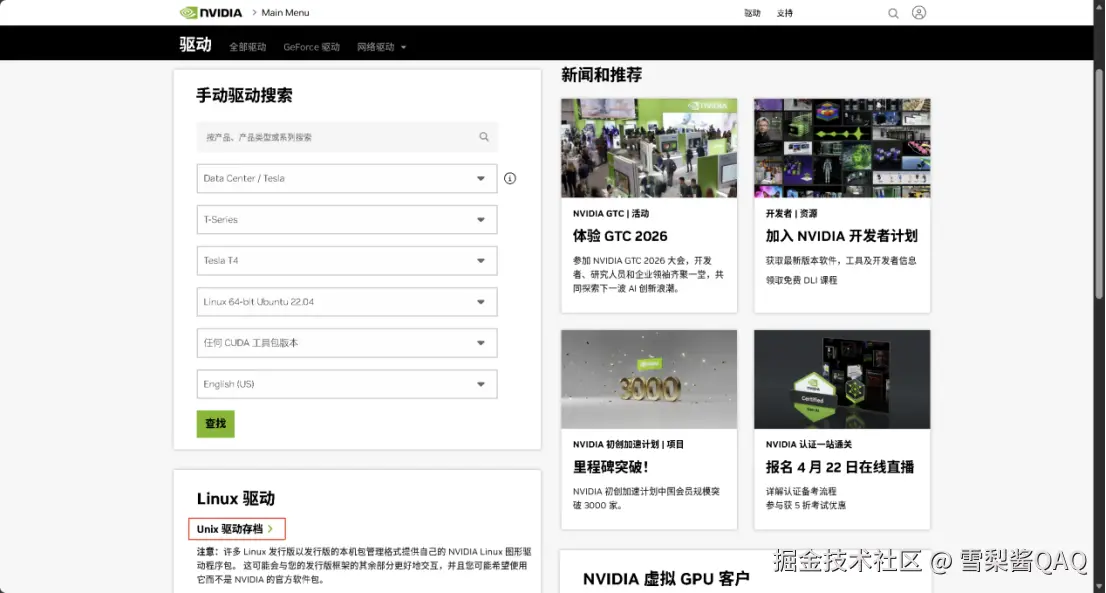Viewport: 1106px width, 593px height.
Task: Click the 开发者 | 资源 label
Action: coord(791,214)
